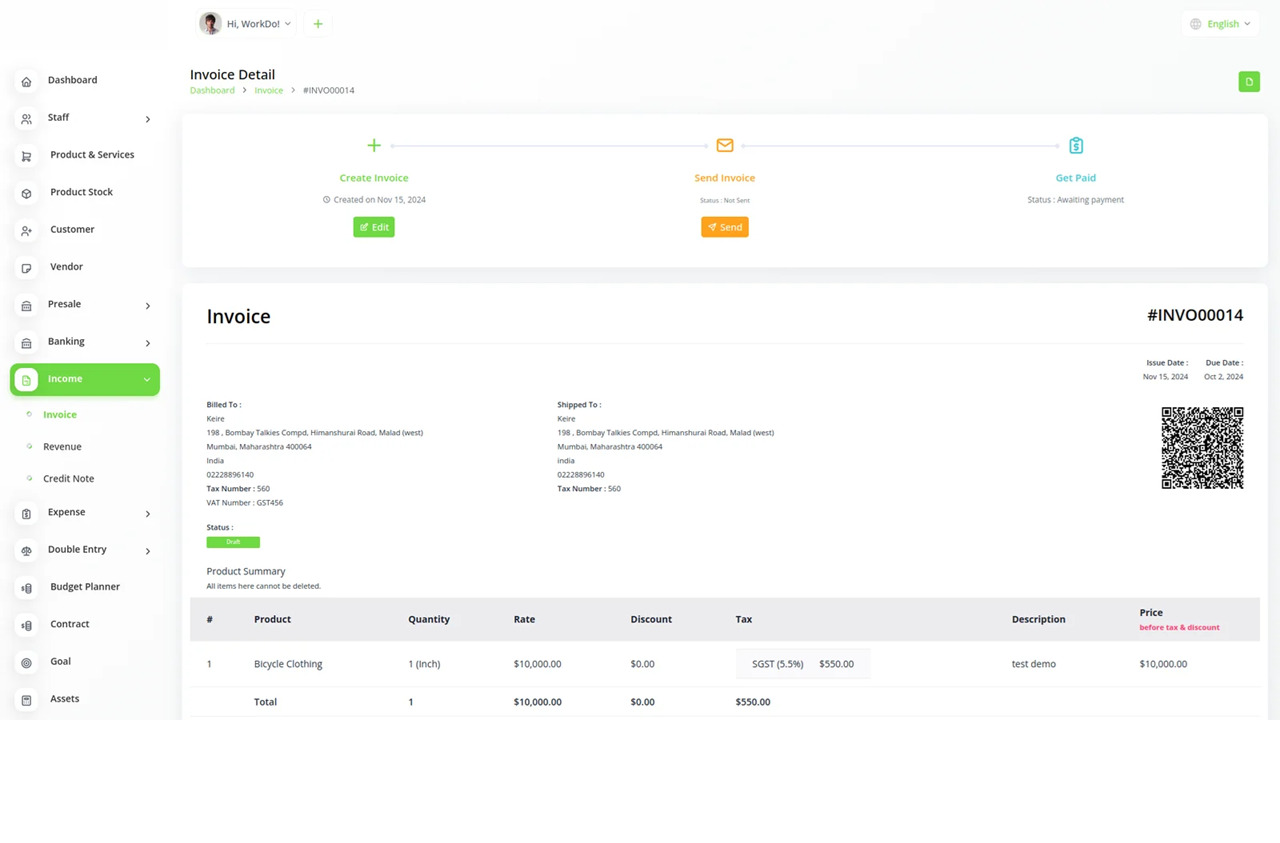Click the green document icon at top right

[x=1249, y=82]
